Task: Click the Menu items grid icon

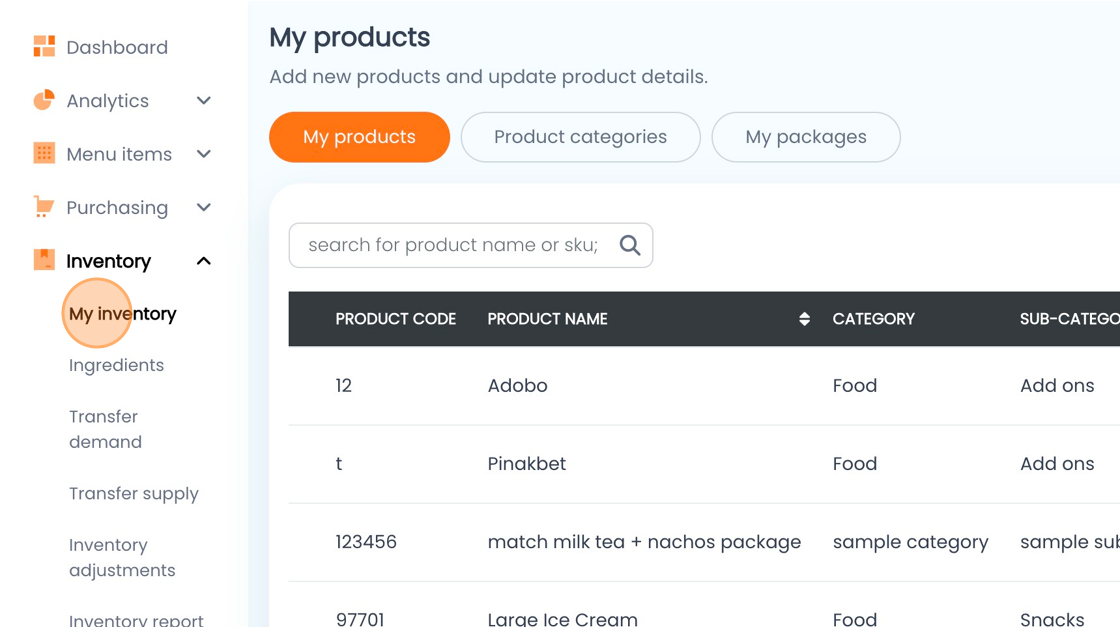Action: (x=44, y=154)
